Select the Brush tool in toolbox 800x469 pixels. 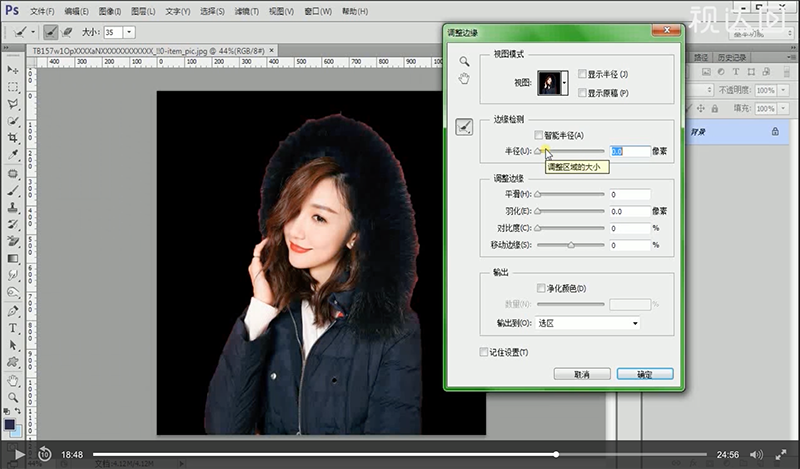click(x=13, y=191)
